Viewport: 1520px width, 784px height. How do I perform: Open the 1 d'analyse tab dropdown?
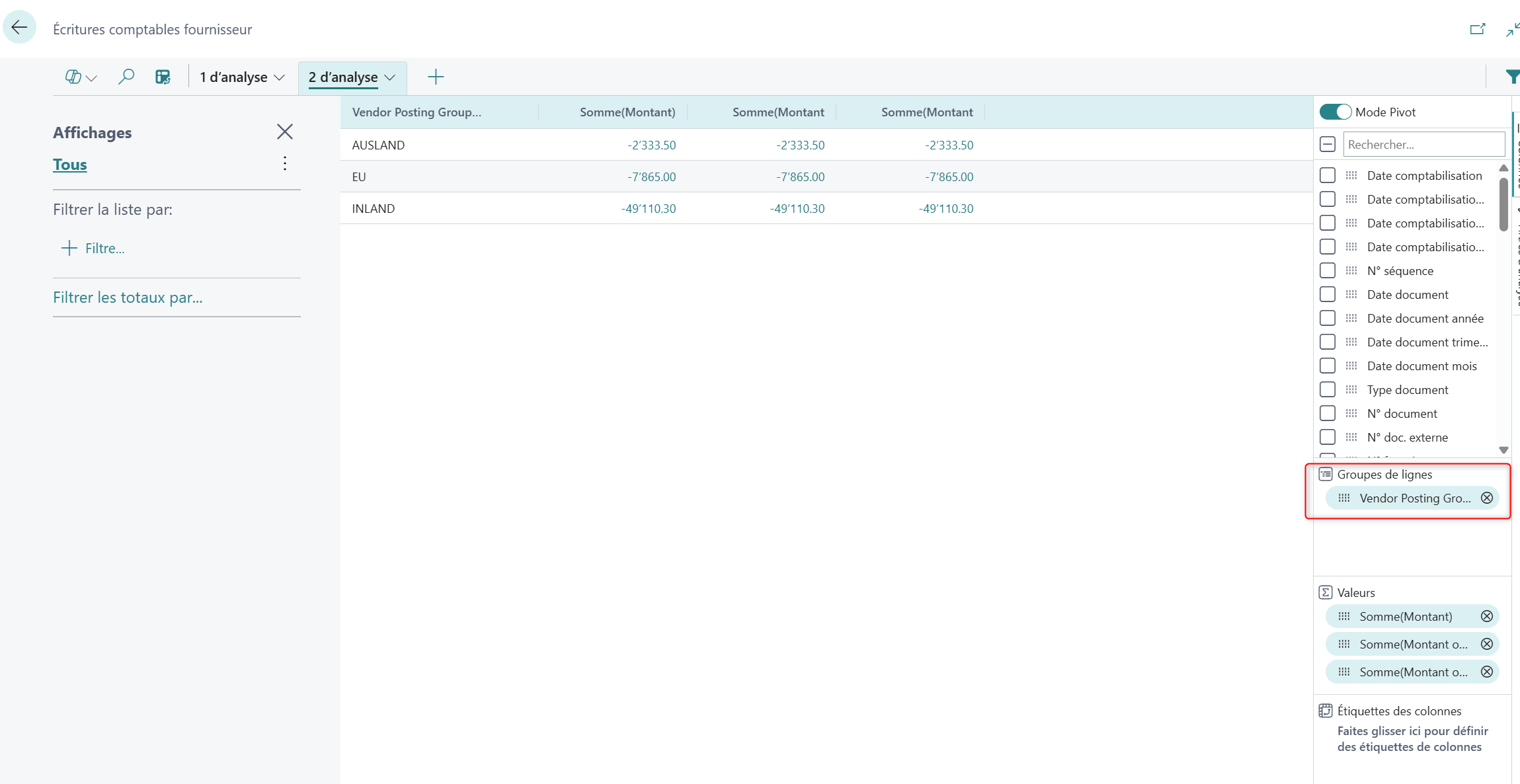(x=279, y=77)
